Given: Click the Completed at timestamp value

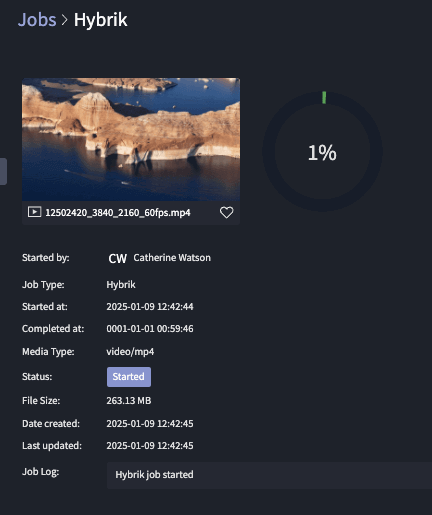Looking at the screenshot, I should click(150, 329).
